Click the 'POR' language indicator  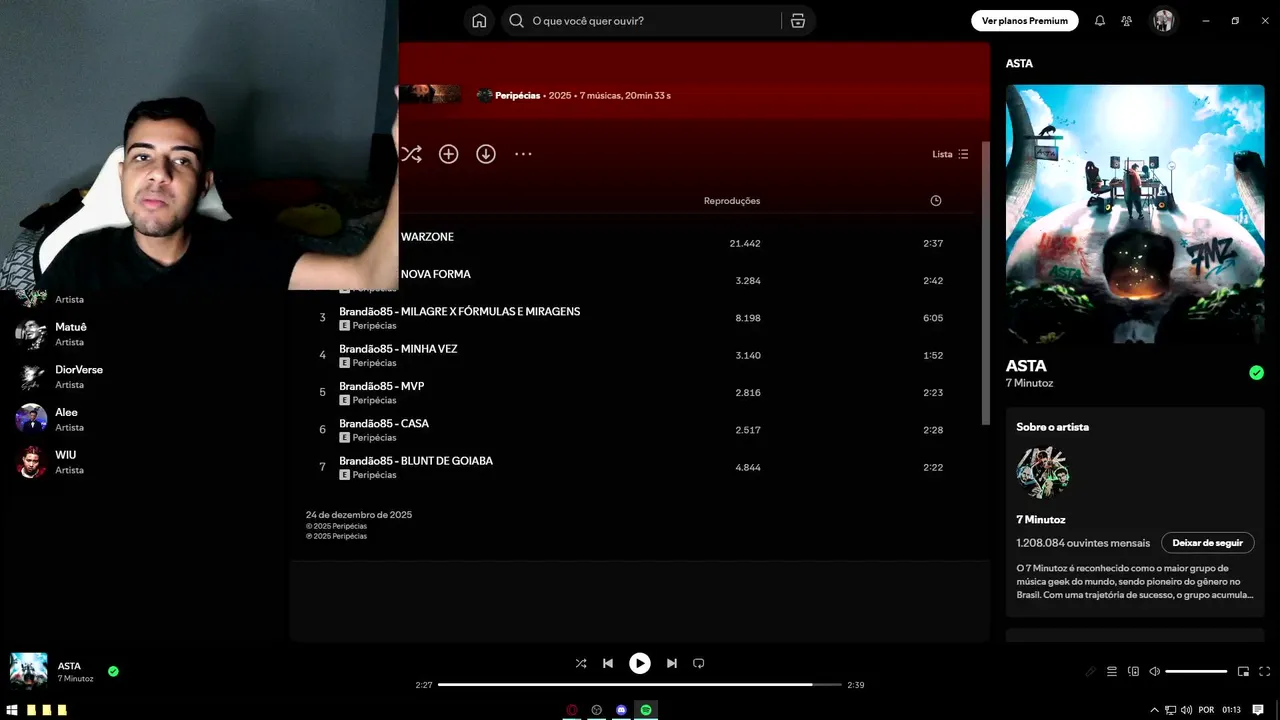click(1206, 710)
